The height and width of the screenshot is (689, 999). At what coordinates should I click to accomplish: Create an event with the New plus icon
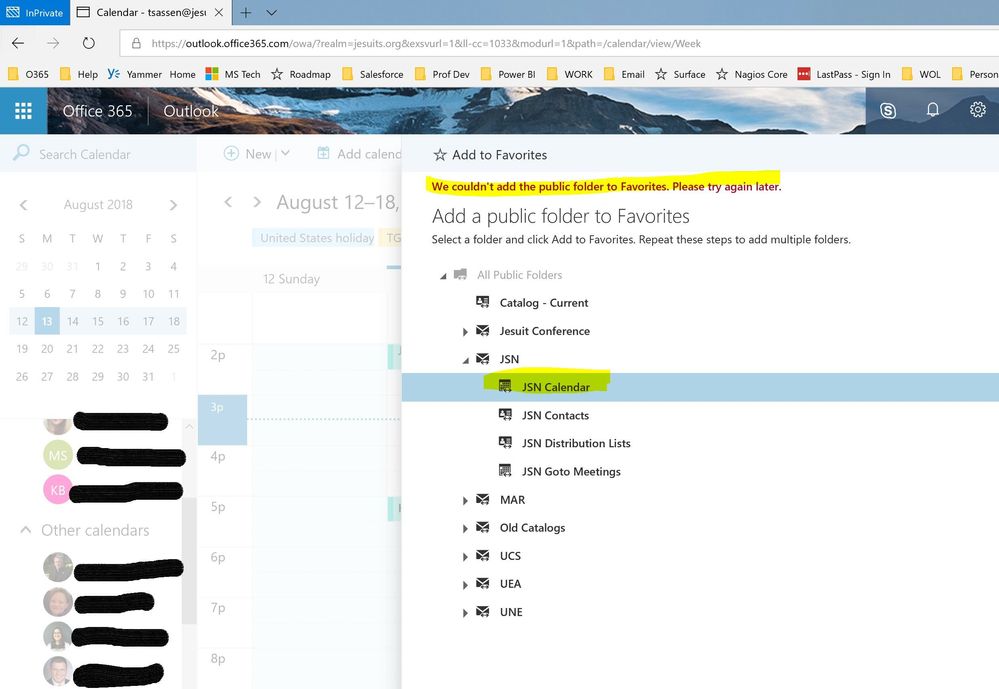click(x=229, y=154)
